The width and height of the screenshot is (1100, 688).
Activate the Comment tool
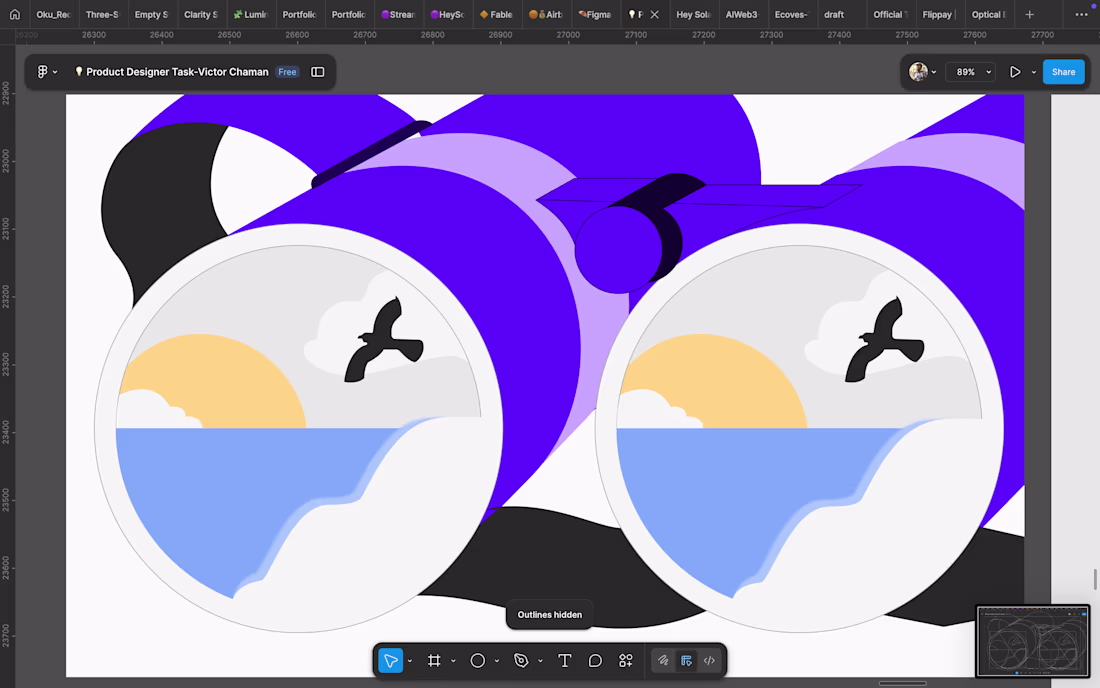595,661
